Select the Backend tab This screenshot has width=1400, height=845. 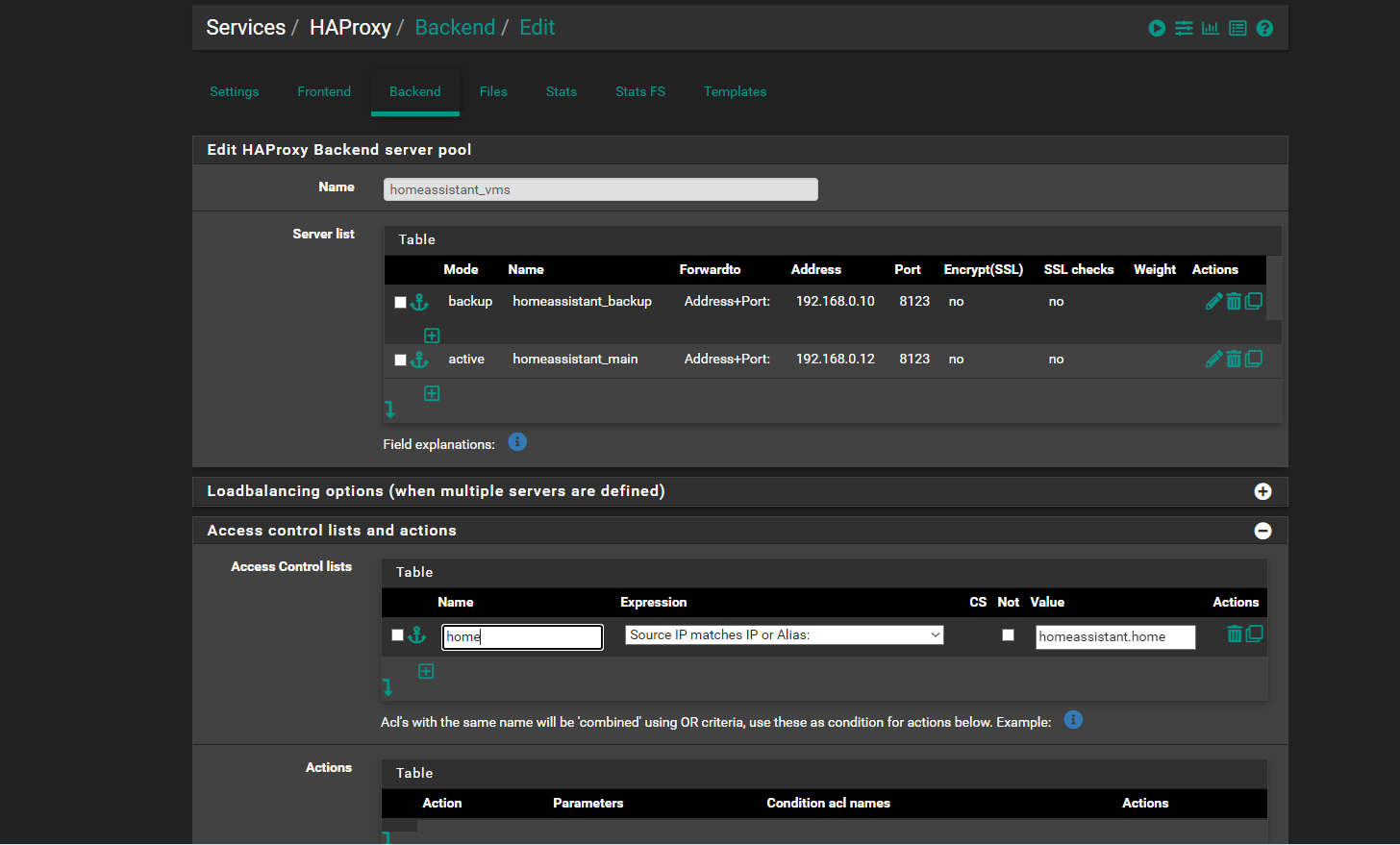click(x=415, y=91)
